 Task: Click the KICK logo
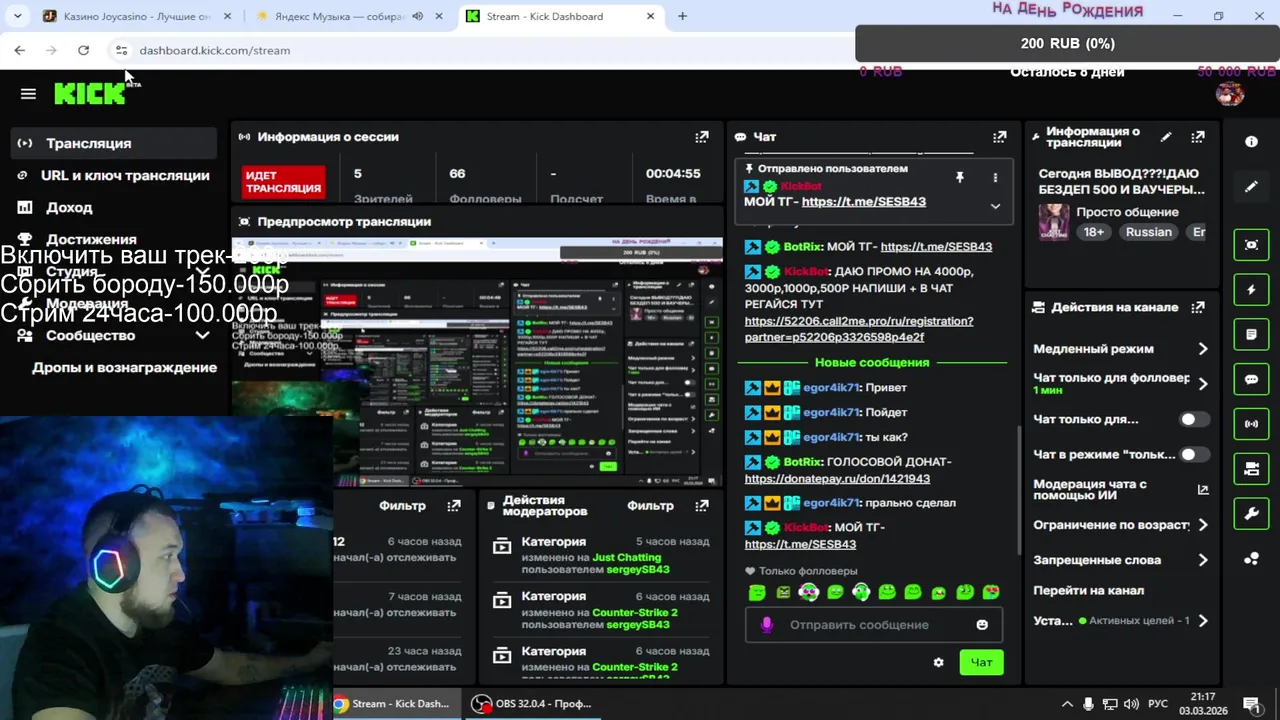[91, 93]
